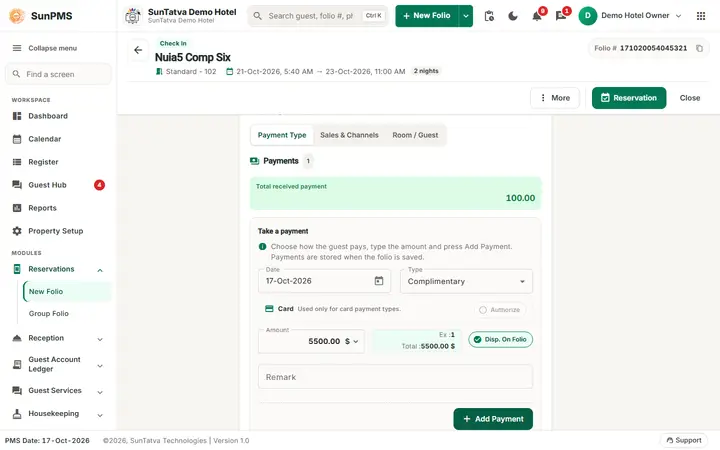
Task: Click the folio number 171020054045321
Action: click(x=653, y=48)
